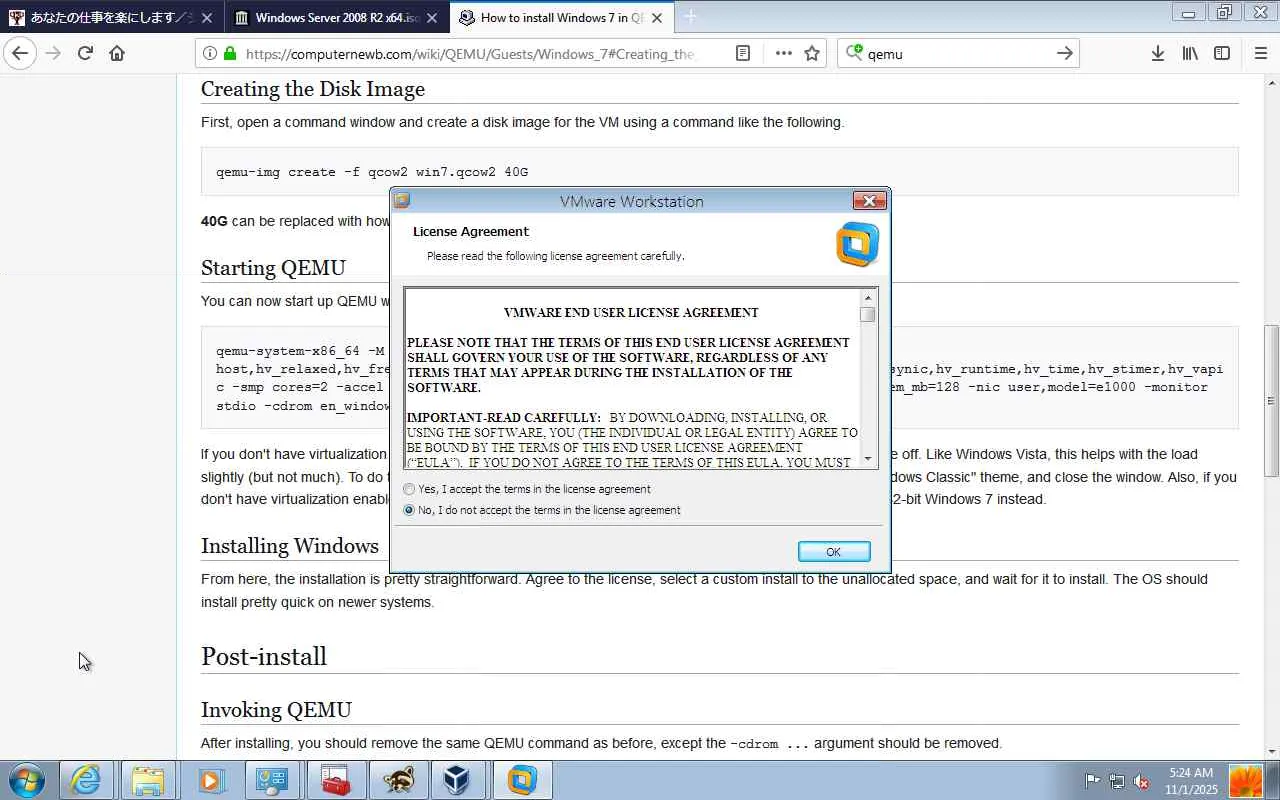Close the Windows Server 2008 R2 tab
This screenshot has width=1280, height=800.
430,18
